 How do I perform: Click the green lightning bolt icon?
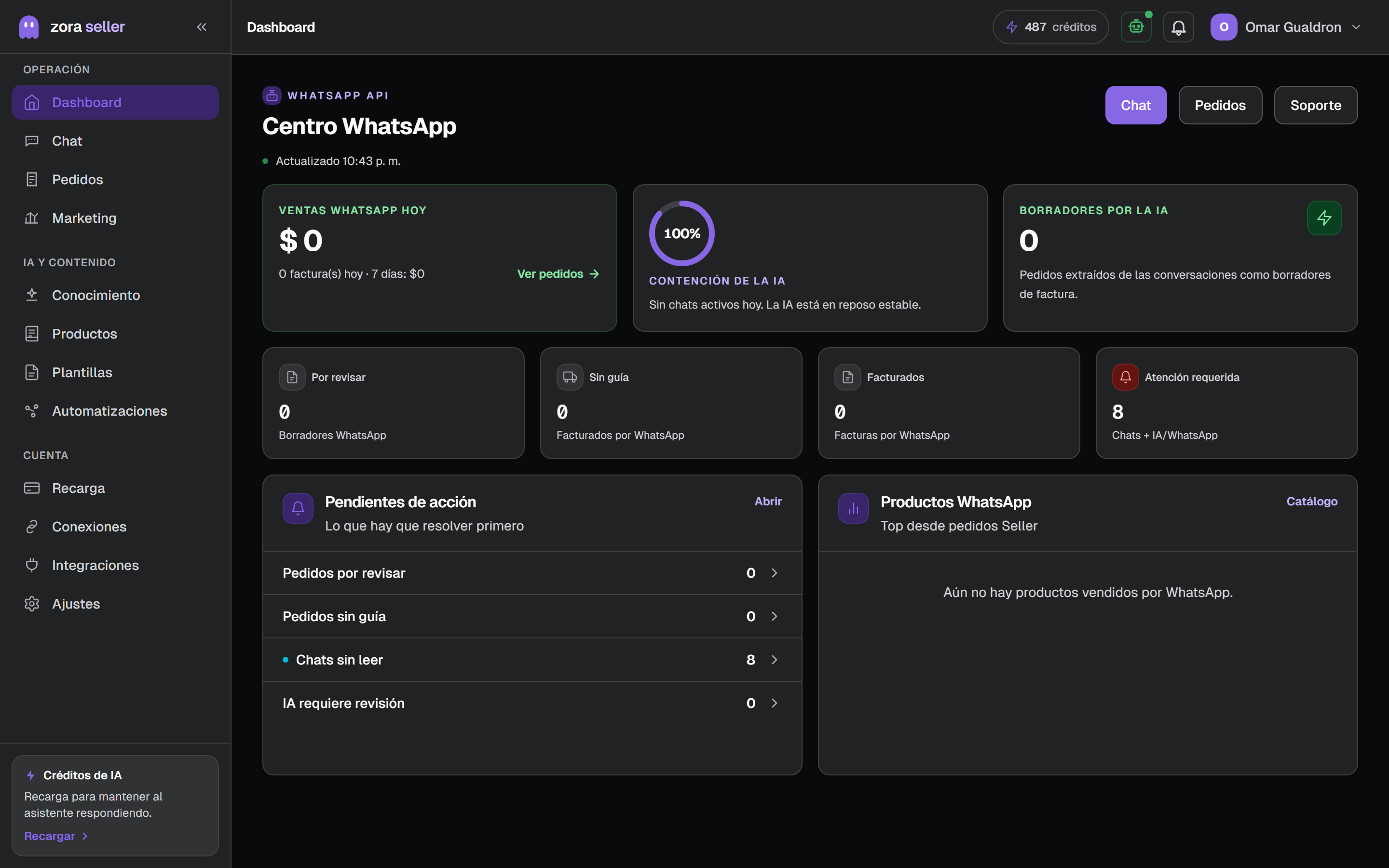1324,218
